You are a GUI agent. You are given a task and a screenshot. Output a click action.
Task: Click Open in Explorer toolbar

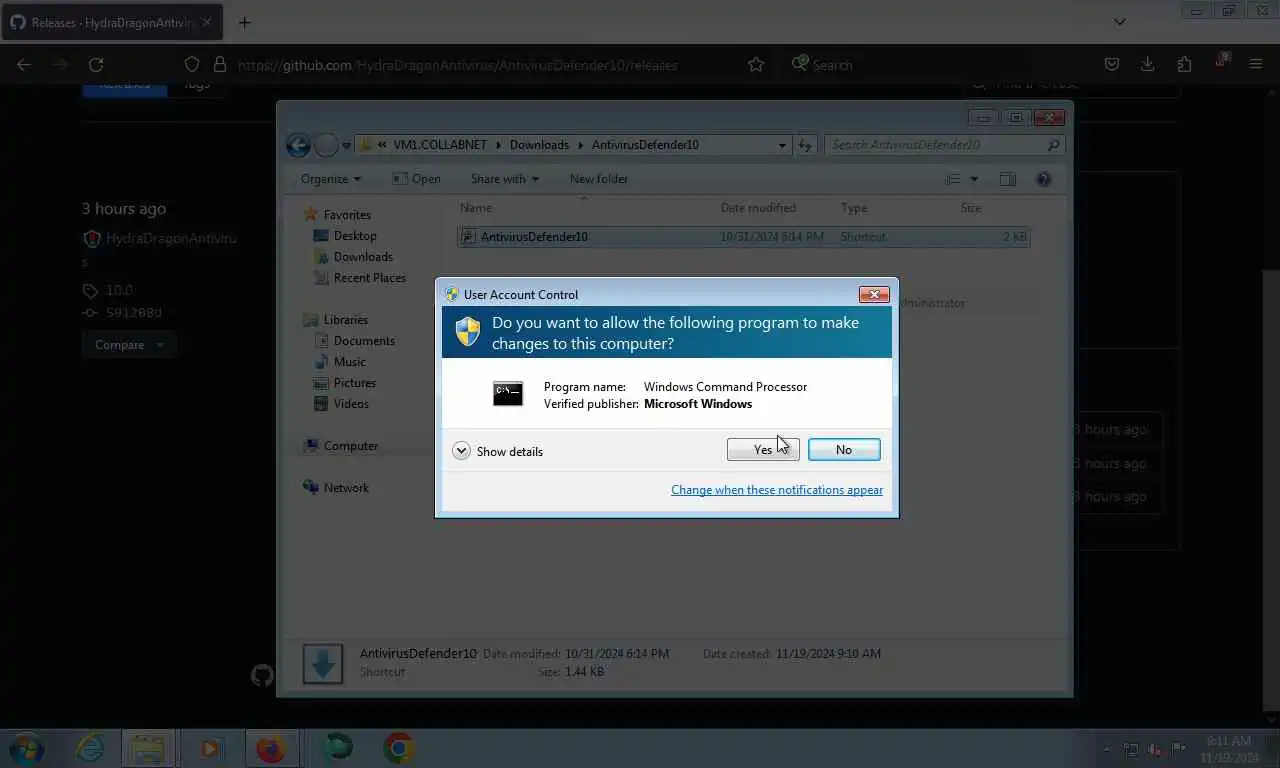pos(416,179)
